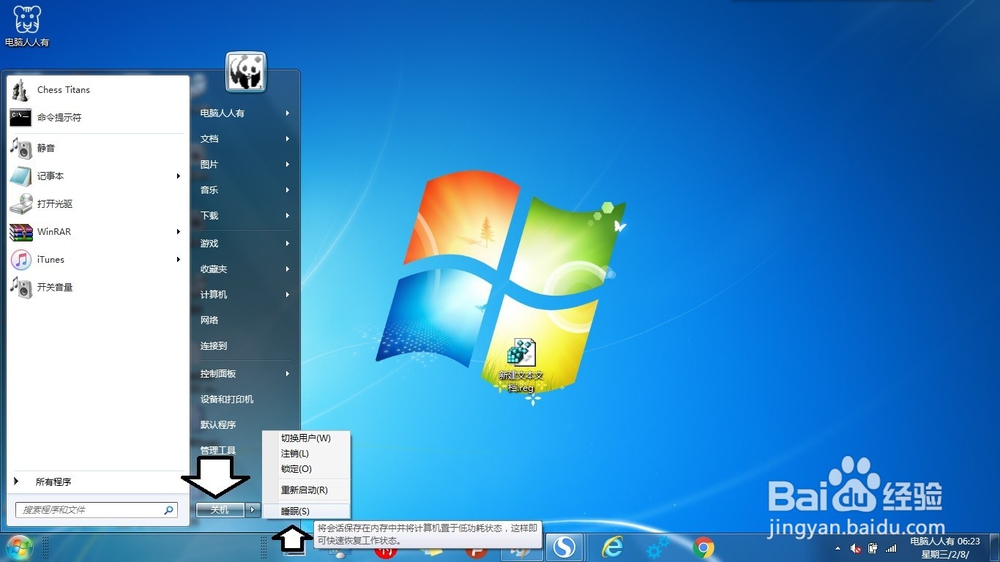This screenshot has height=562, width=1000.
Task: Open the blue gears taskbar app
Action: 657,547
